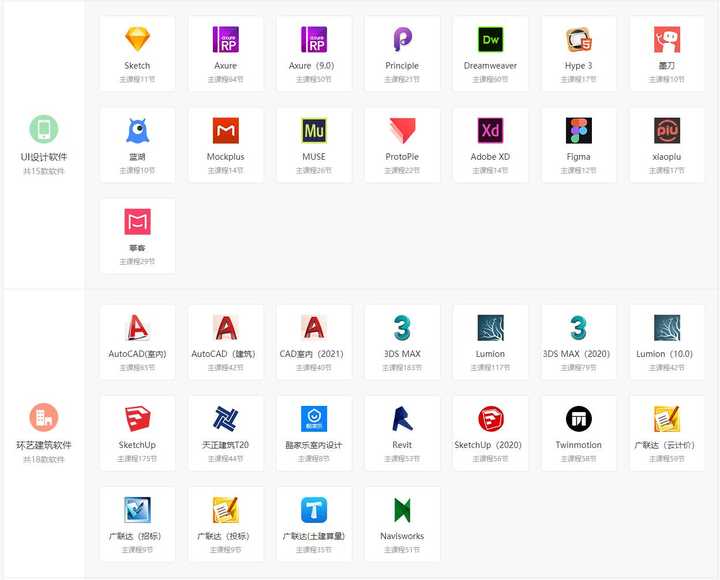The width and height of the screenshot is (720, 580).
Task: Open the 广联达（投标）notepad icon
Action: (225, 510)
